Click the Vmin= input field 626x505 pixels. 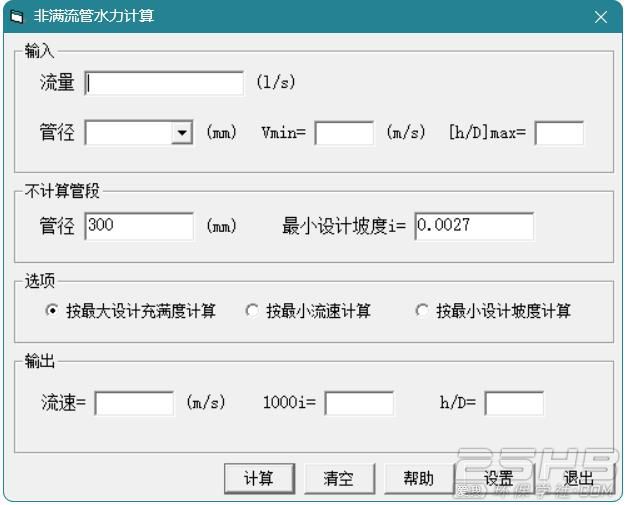point(344,133)
